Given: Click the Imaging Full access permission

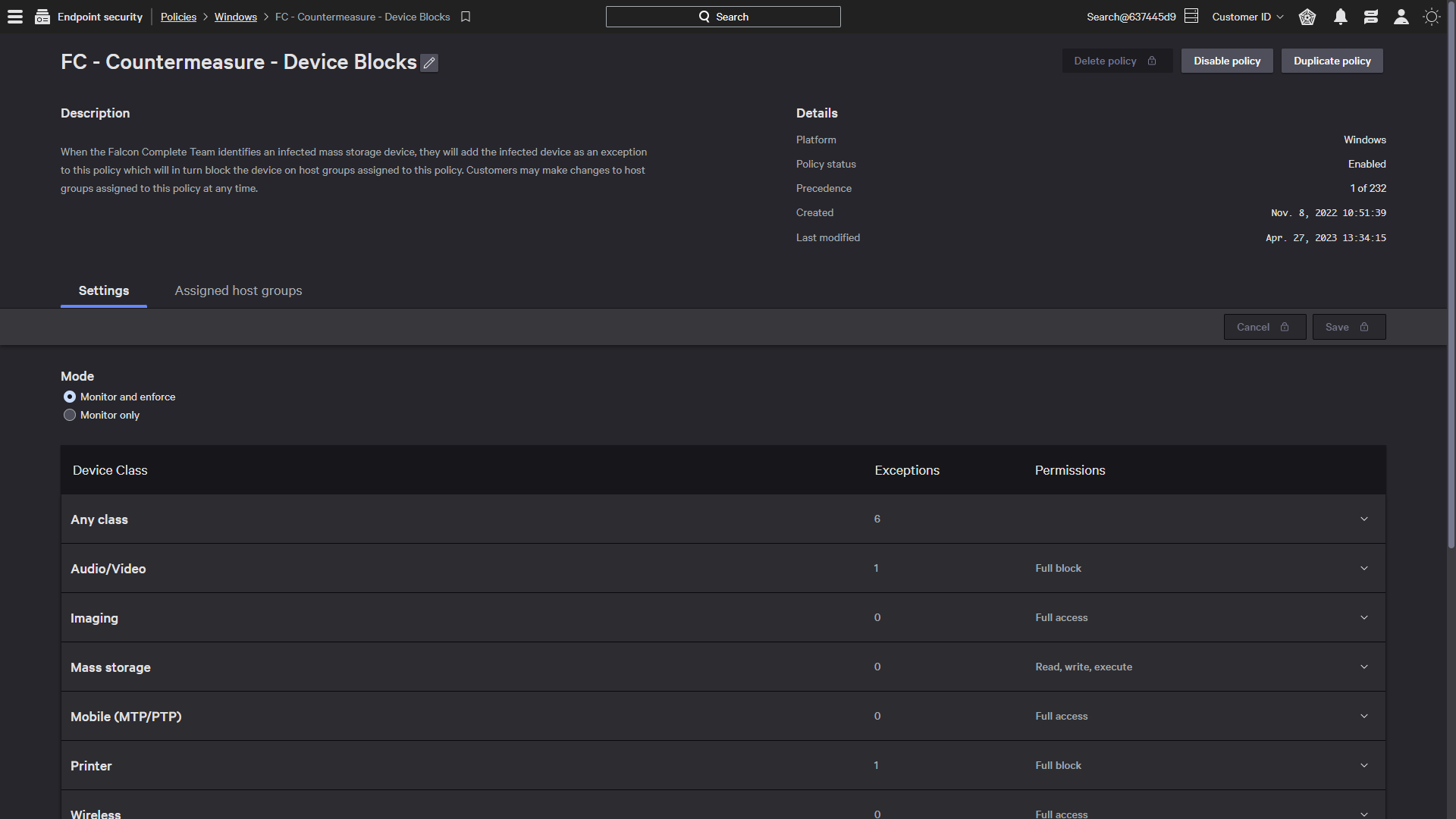Looking at the screenshot, I should (x=1062, y=618).
